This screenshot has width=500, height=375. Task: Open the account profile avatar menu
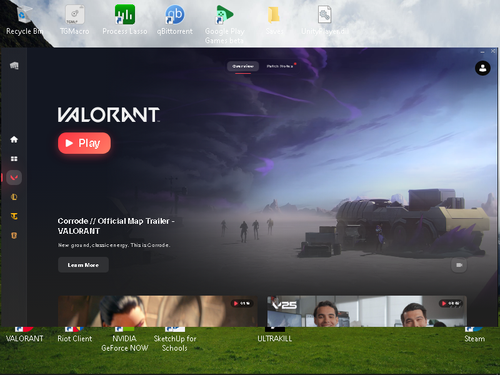pos(482,68)
